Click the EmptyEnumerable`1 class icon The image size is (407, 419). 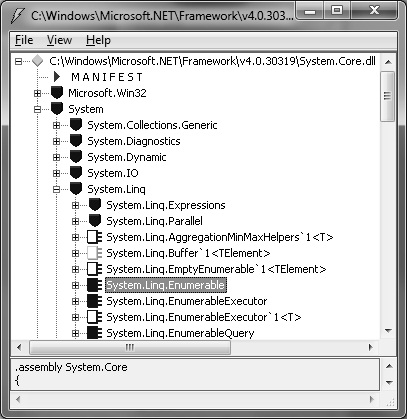(x=95, y=269)
